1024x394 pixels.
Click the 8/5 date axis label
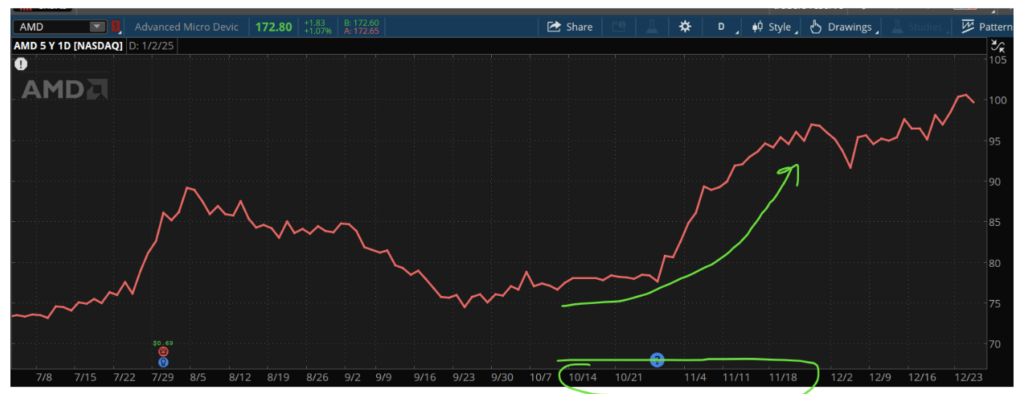[x=198, y=378]
